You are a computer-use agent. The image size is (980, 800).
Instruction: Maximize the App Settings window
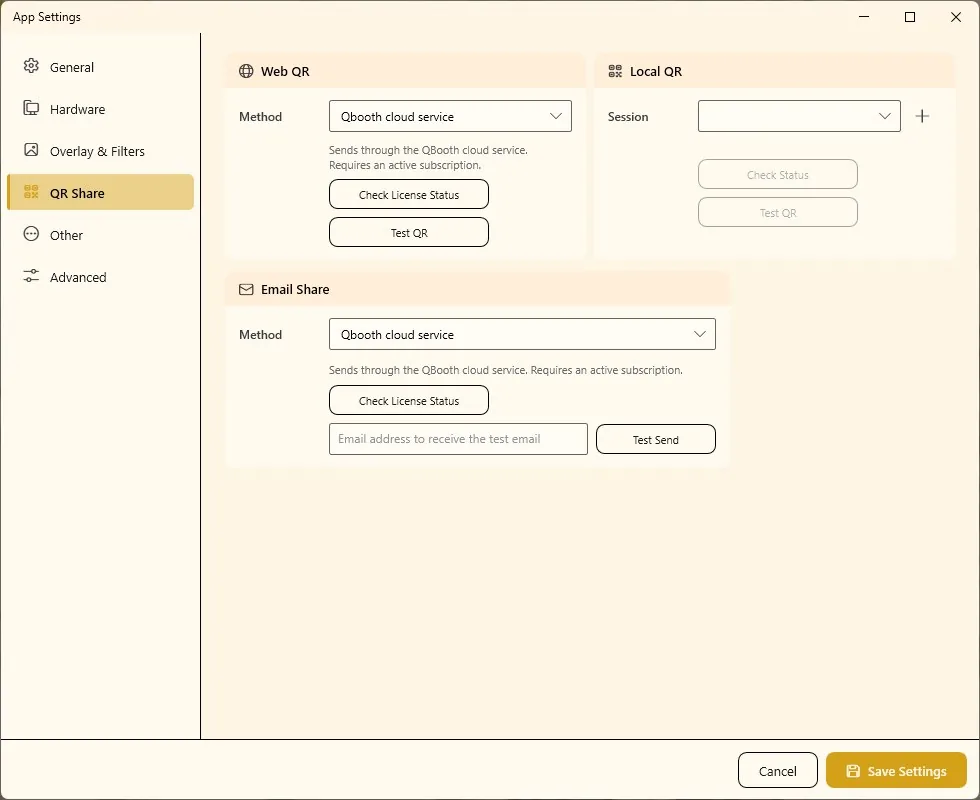[x=910, y=17]
